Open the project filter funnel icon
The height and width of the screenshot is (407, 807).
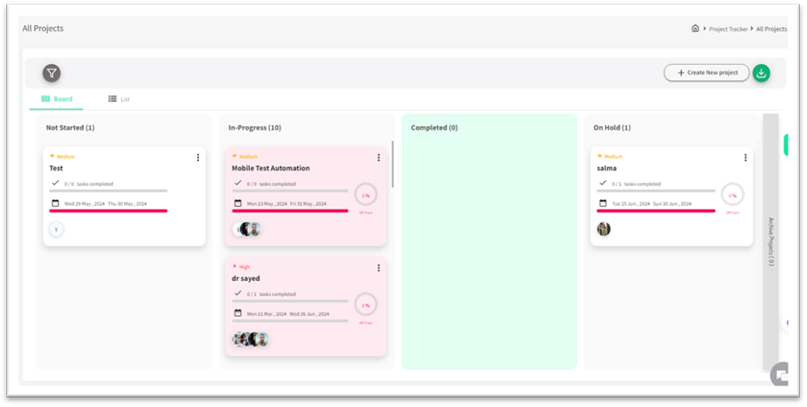[51, 73]
